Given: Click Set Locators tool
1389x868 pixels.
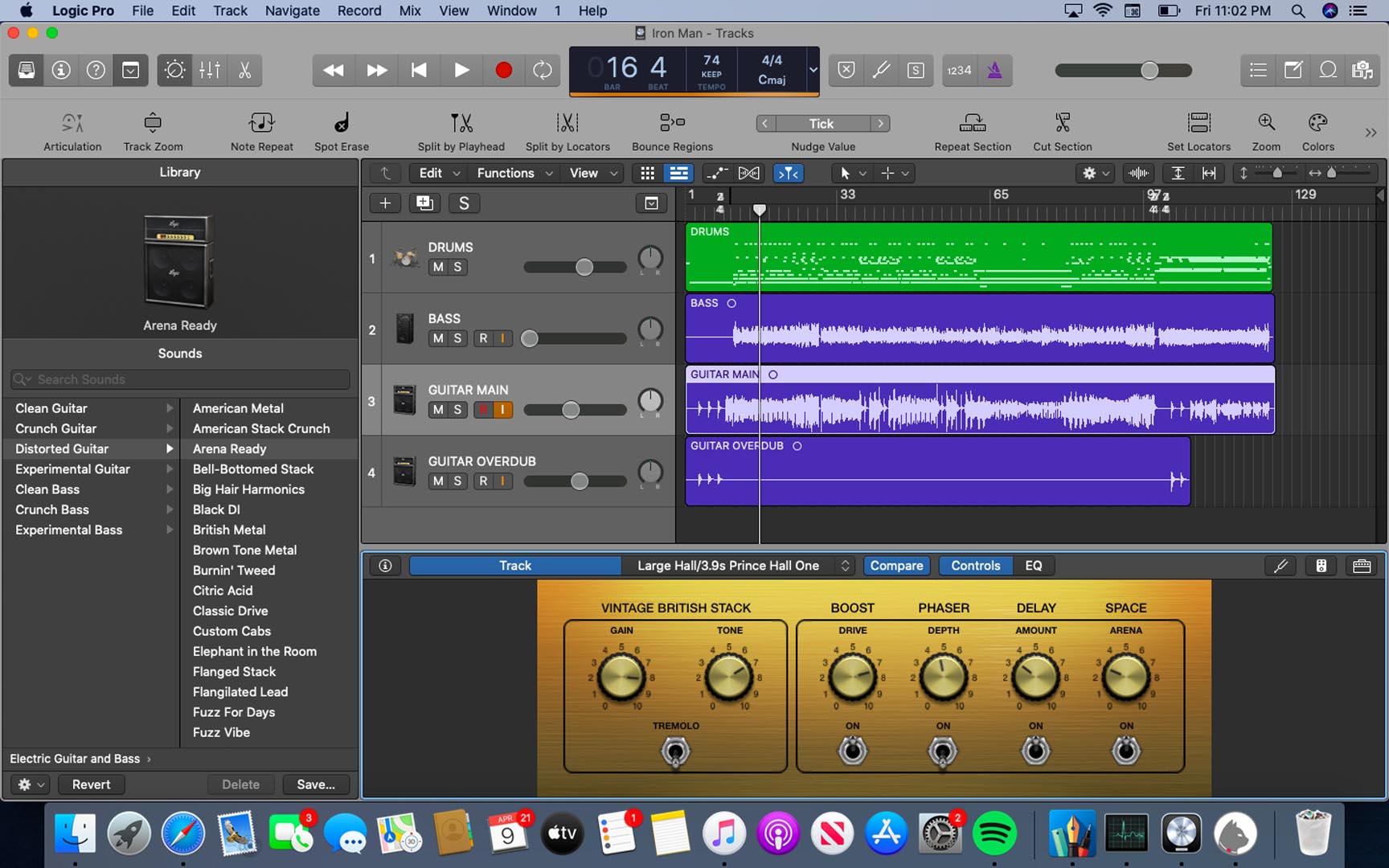Looking at the screenshot, I should [1199, 131].
